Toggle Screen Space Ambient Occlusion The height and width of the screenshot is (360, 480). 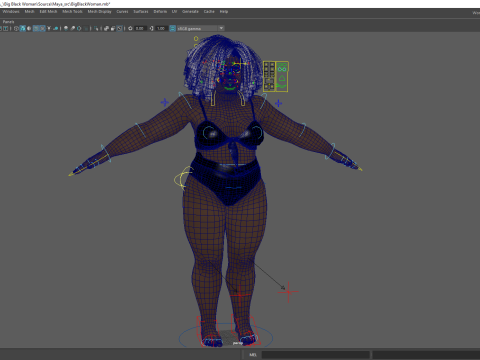click(66, 28)
